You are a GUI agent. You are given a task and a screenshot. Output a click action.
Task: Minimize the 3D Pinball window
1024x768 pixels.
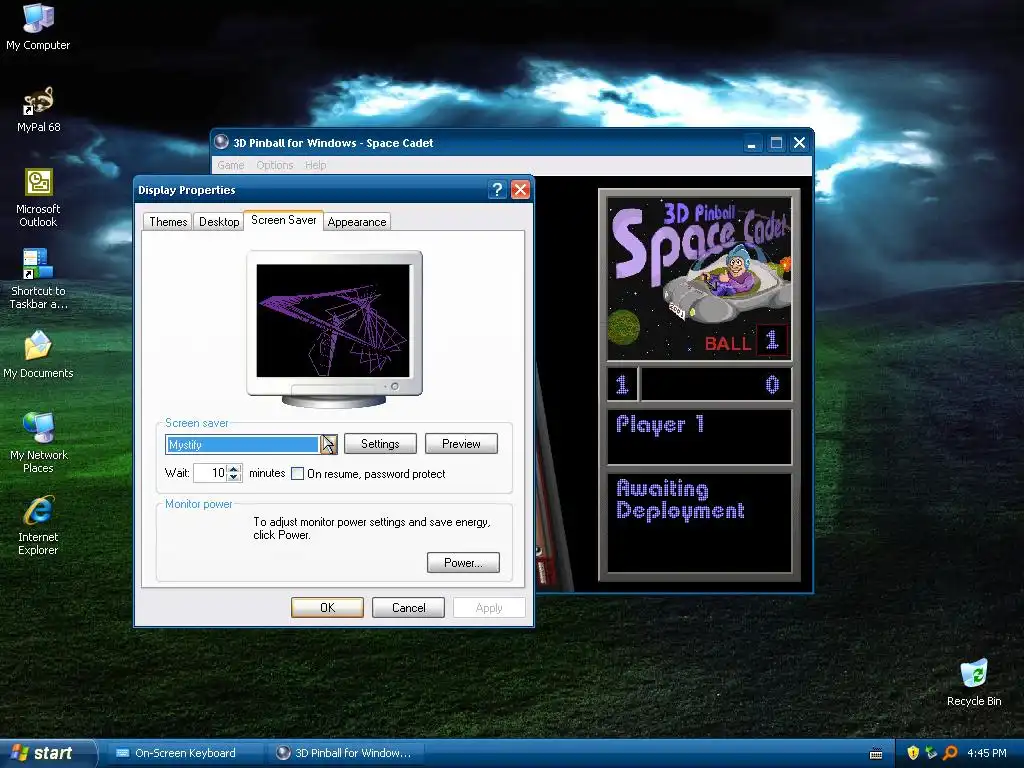click(x=752, y=143)
